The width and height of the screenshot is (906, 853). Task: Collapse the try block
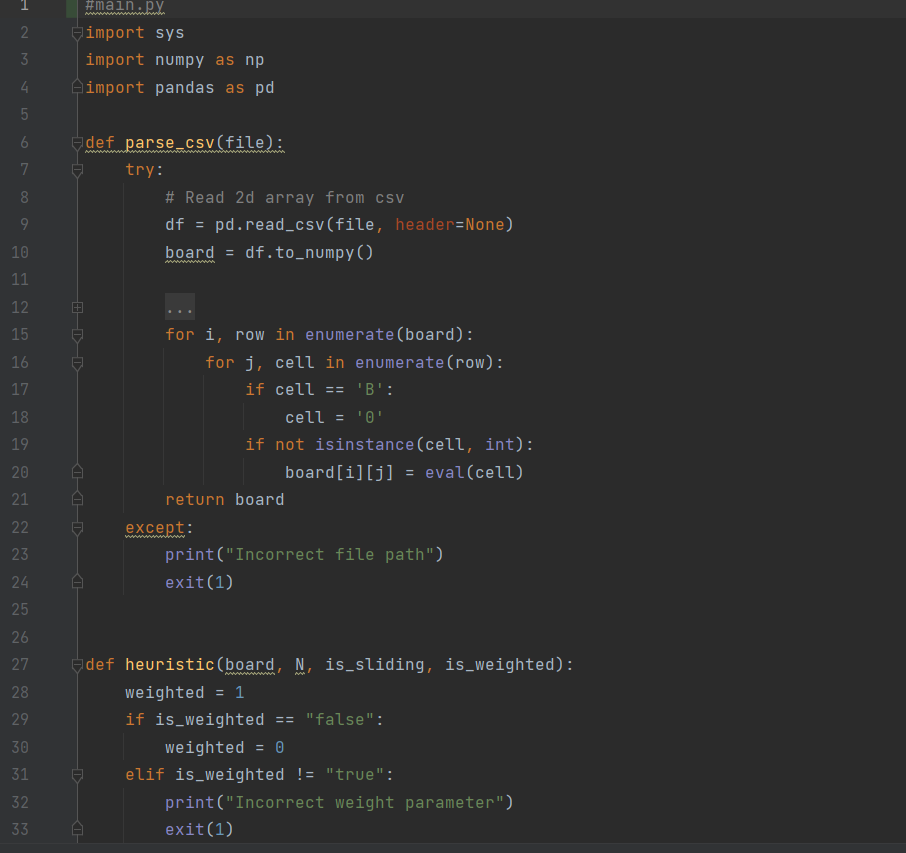pos(76,169)
